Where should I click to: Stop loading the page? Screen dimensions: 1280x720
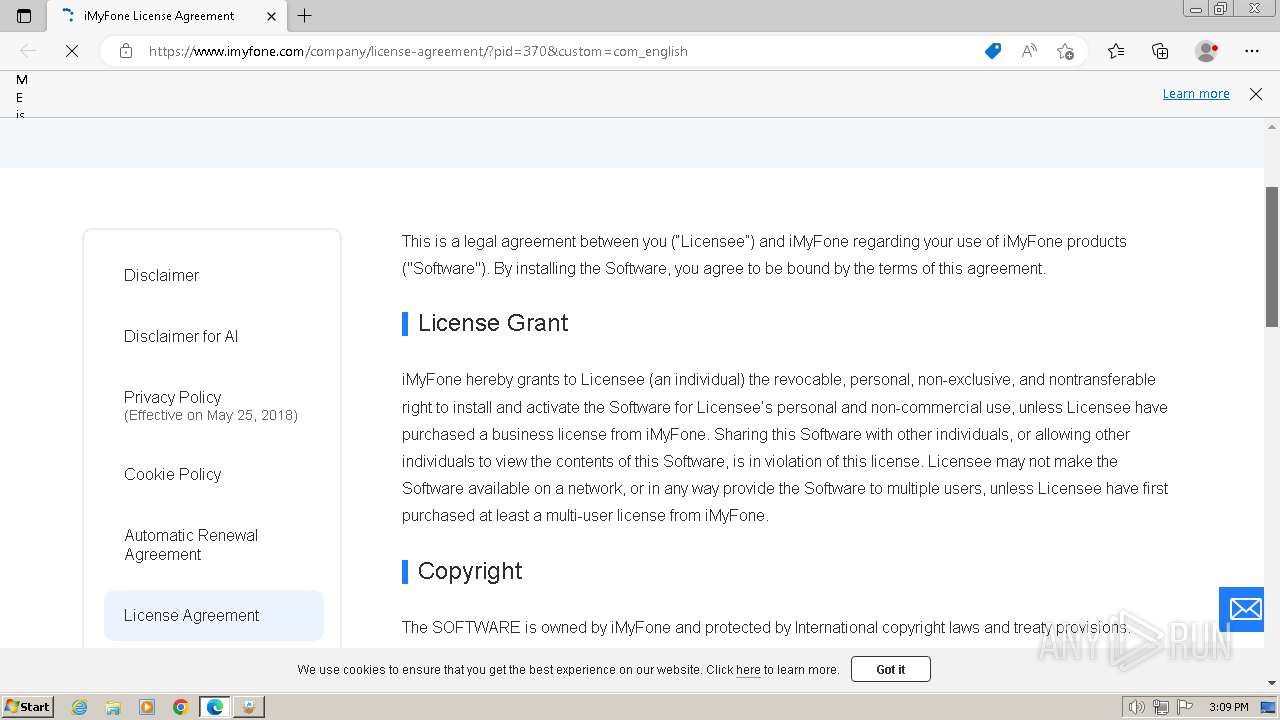(x=72, y=51)
